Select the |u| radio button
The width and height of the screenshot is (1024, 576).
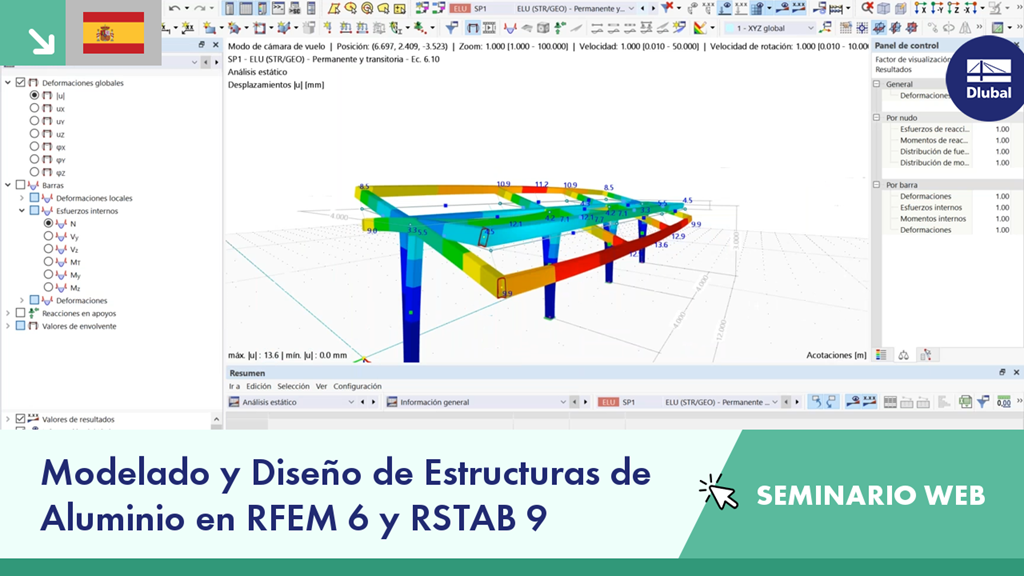(35, 95)
